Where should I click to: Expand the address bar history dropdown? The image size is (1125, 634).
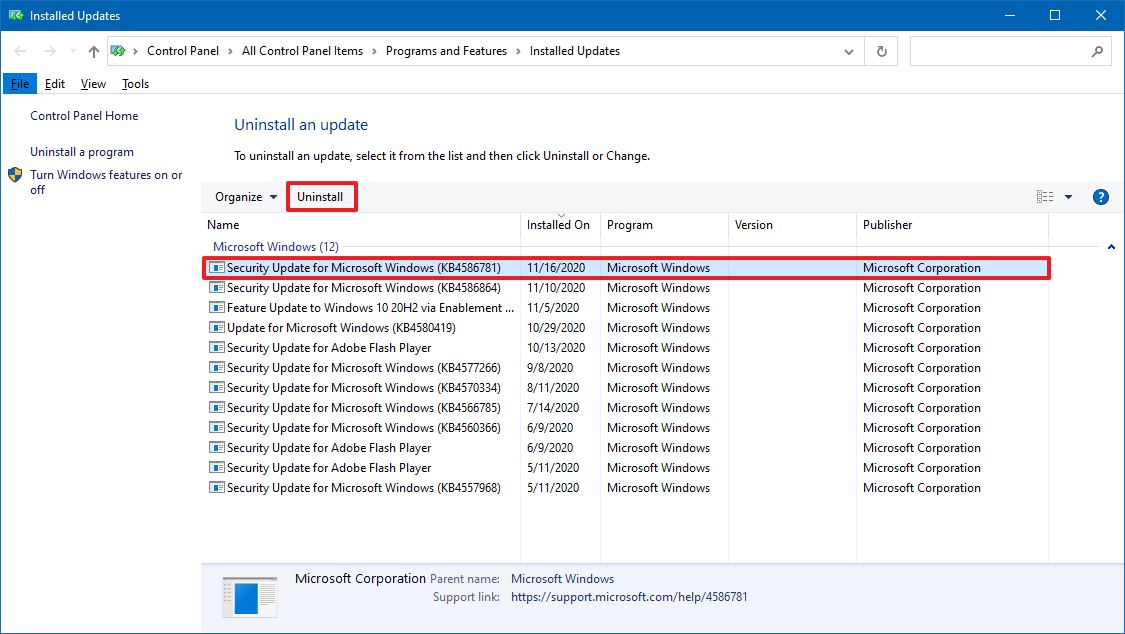[849, 52]
